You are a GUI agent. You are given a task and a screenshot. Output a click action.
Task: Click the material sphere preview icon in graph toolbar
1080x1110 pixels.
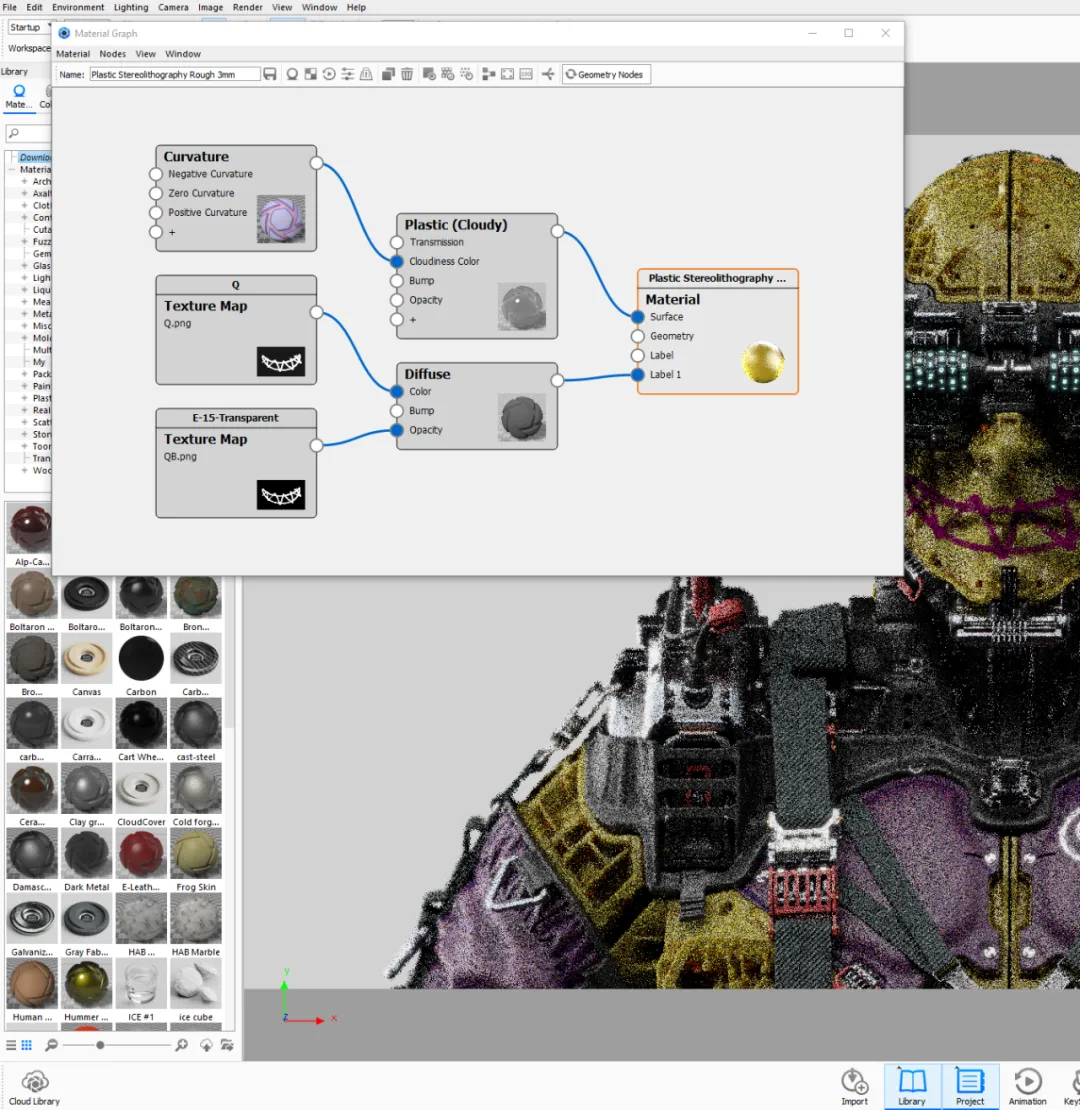click(x=292, y=74)
